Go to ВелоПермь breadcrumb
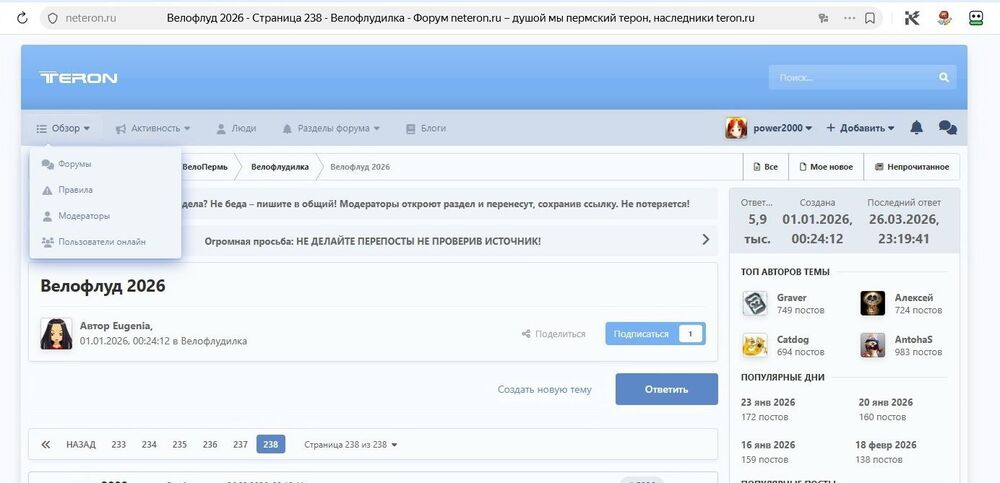 (x=205, y=167)
